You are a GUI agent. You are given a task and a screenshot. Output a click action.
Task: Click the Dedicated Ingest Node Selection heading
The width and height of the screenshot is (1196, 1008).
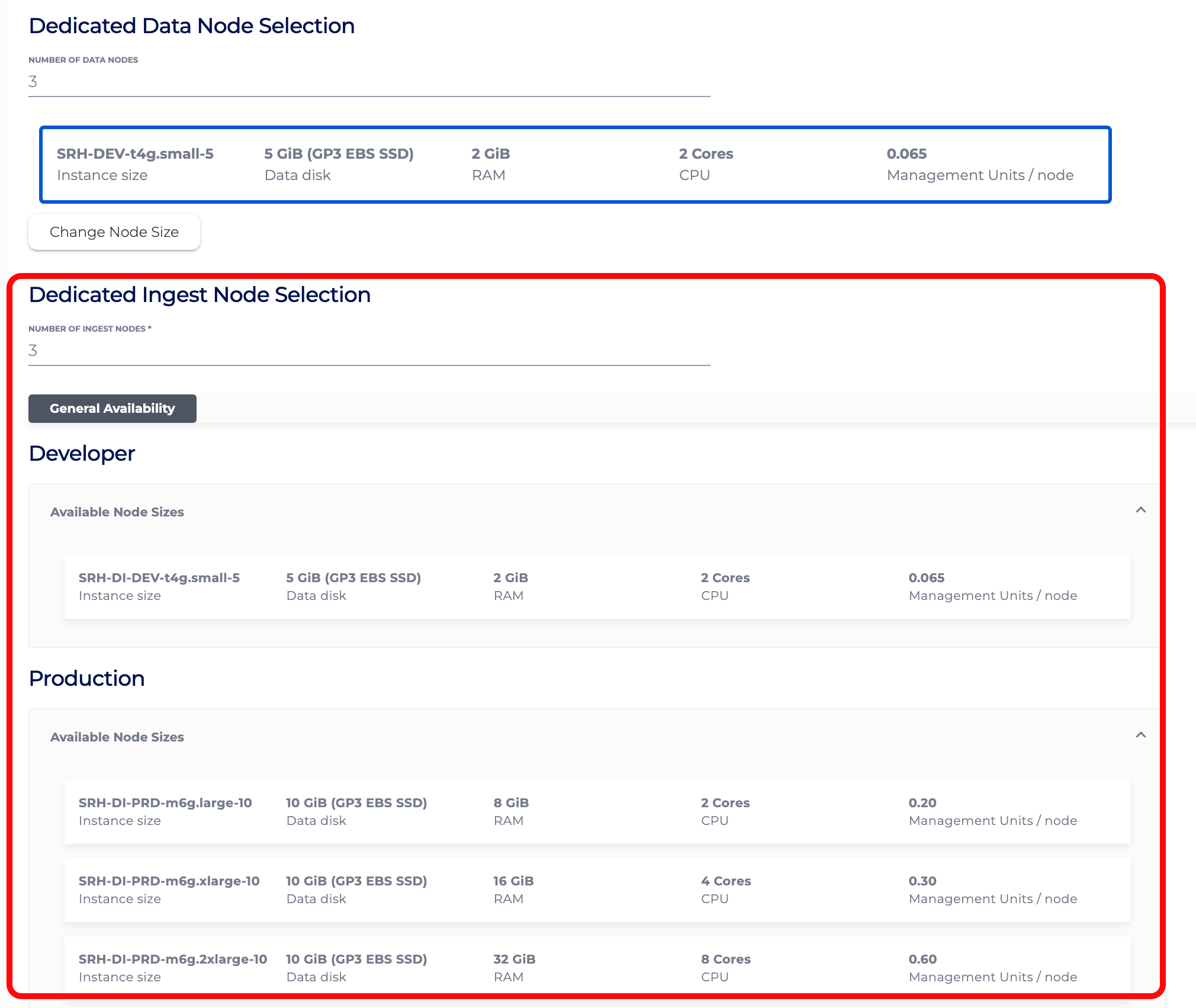(x=200, y=294)
